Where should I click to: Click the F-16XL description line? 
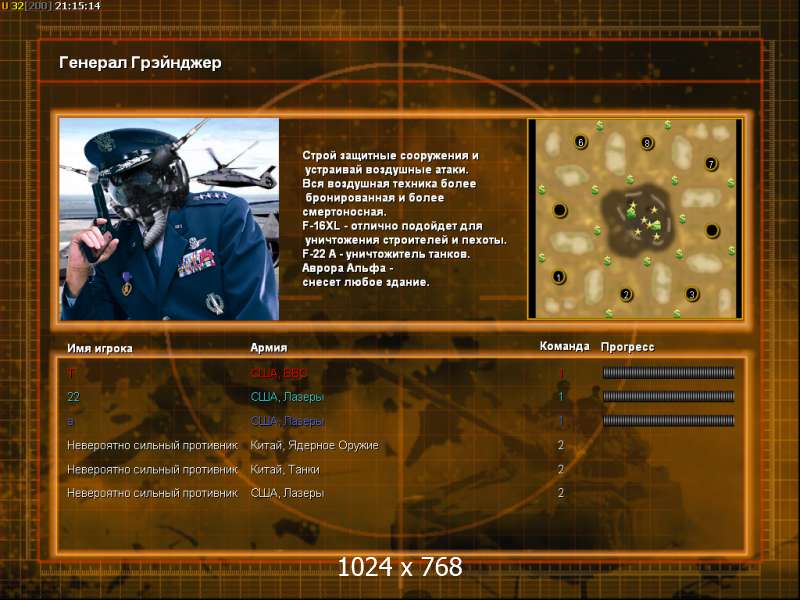tap(392, 226)
